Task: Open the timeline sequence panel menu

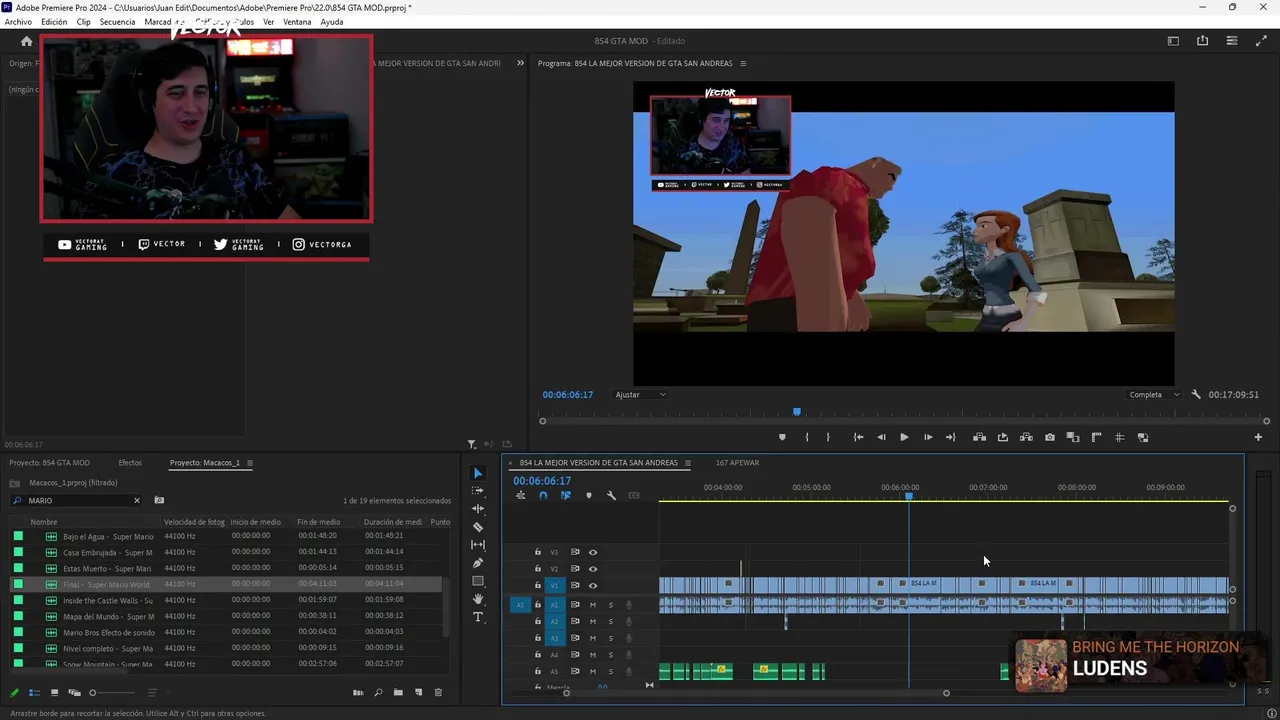Action: click(687, 463)
